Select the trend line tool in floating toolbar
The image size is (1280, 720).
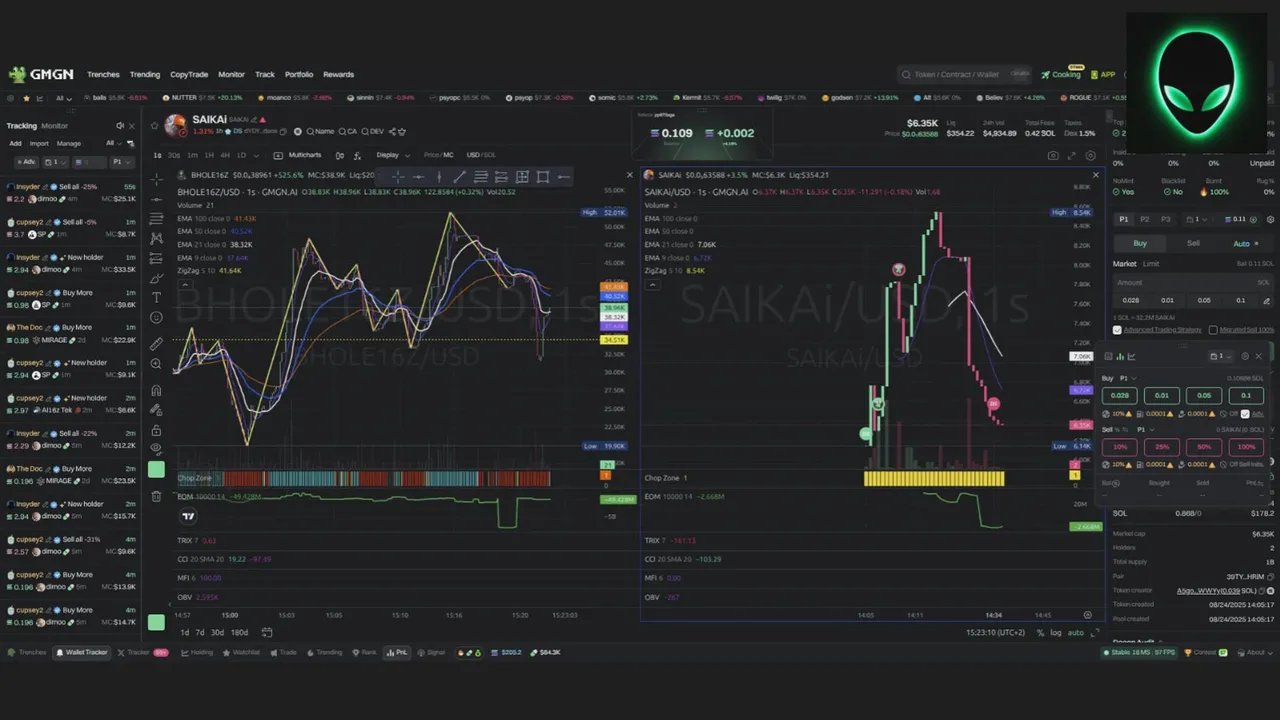click(459, 177)
